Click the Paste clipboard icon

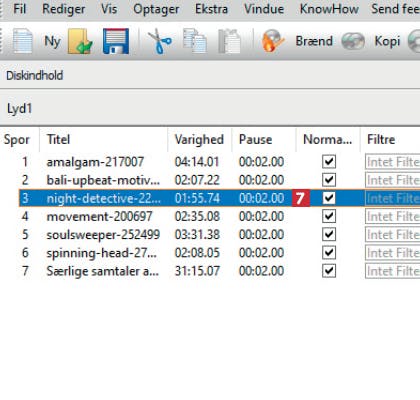229,41
